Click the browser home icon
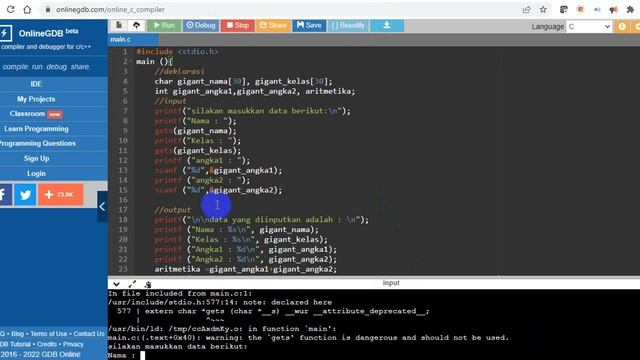 [x=27, y=9]
